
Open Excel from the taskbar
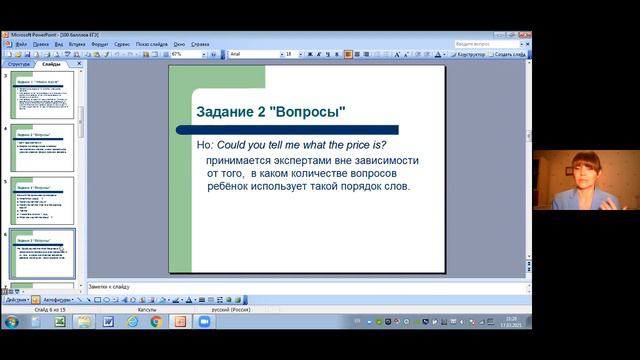(x=60, y=322)
